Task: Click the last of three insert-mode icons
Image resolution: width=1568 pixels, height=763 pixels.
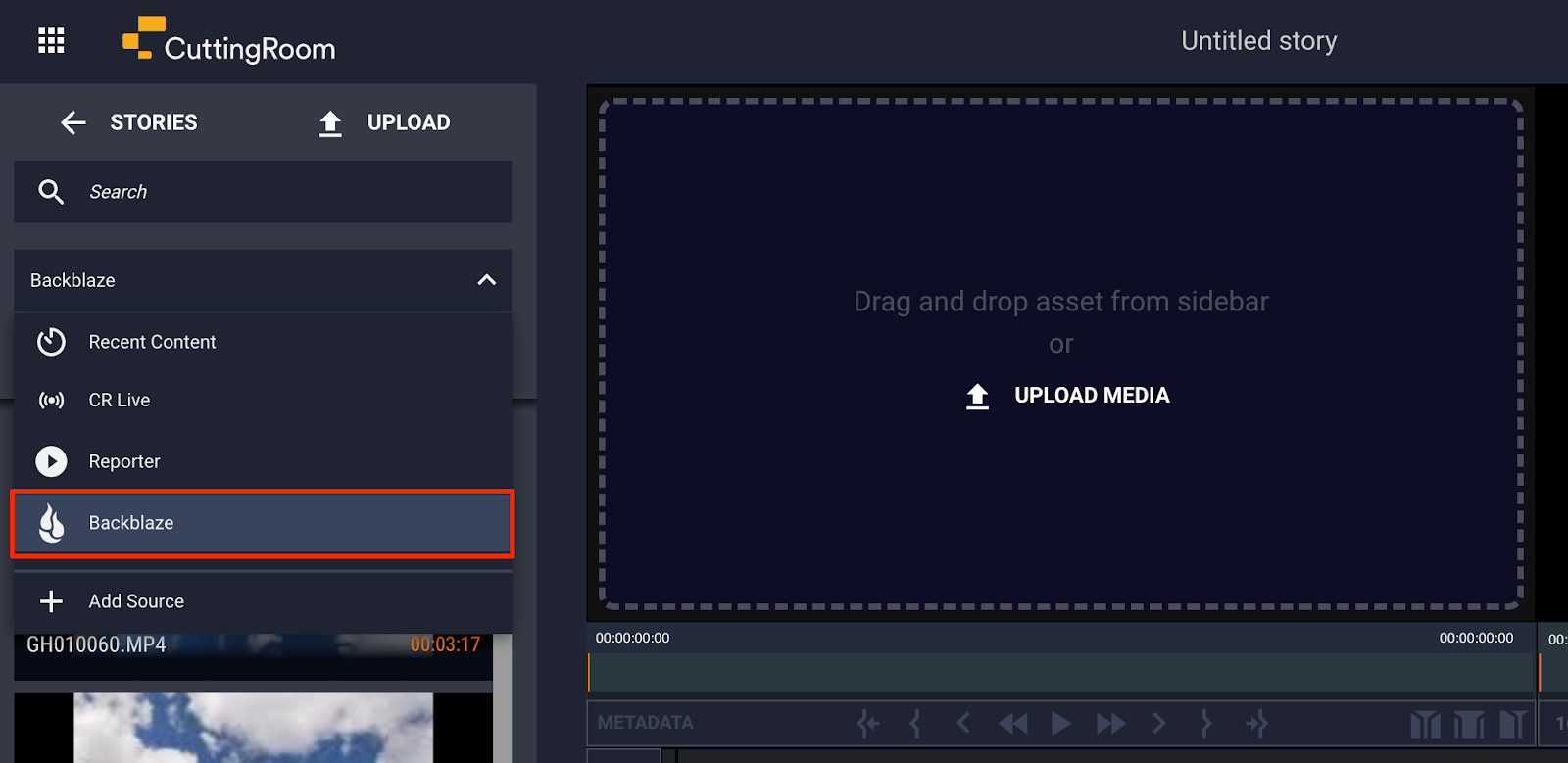Action: click(1512, 724)
